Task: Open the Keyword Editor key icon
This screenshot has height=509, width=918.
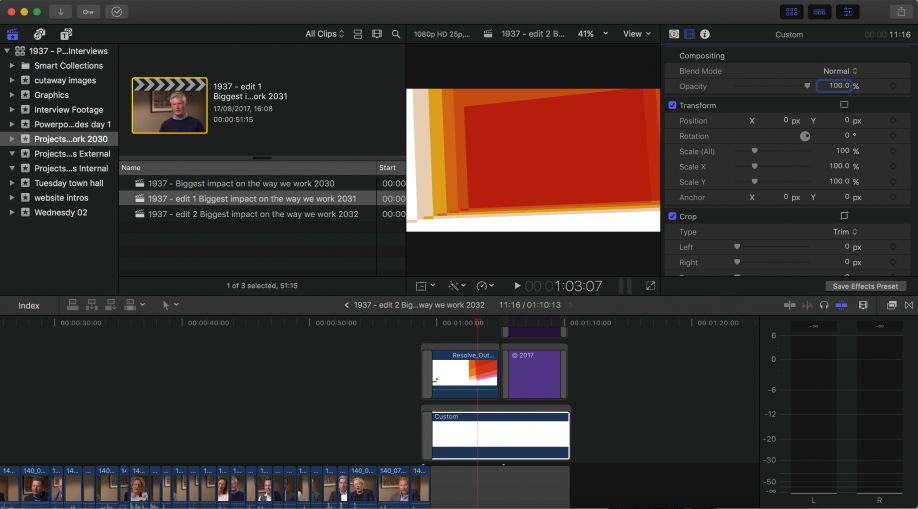Action: click(88, 11)
